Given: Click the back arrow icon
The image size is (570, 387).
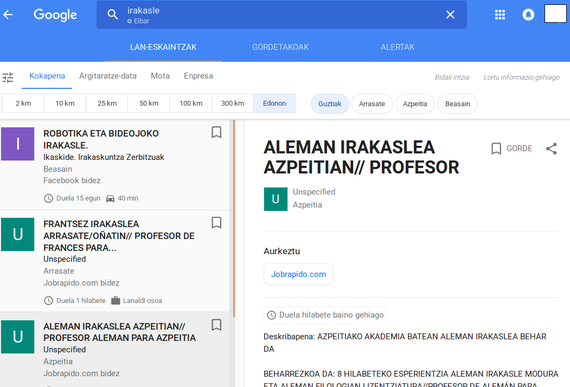Looking at the screenshot, I should (8, 15).
